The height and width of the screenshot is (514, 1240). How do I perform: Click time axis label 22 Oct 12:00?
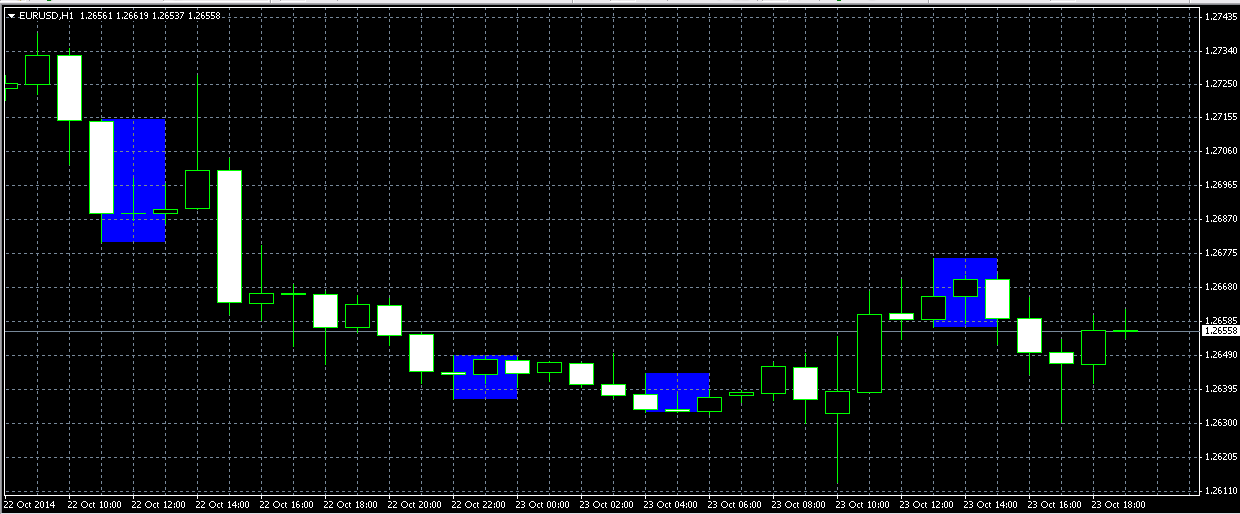click(x=158, y=505)
